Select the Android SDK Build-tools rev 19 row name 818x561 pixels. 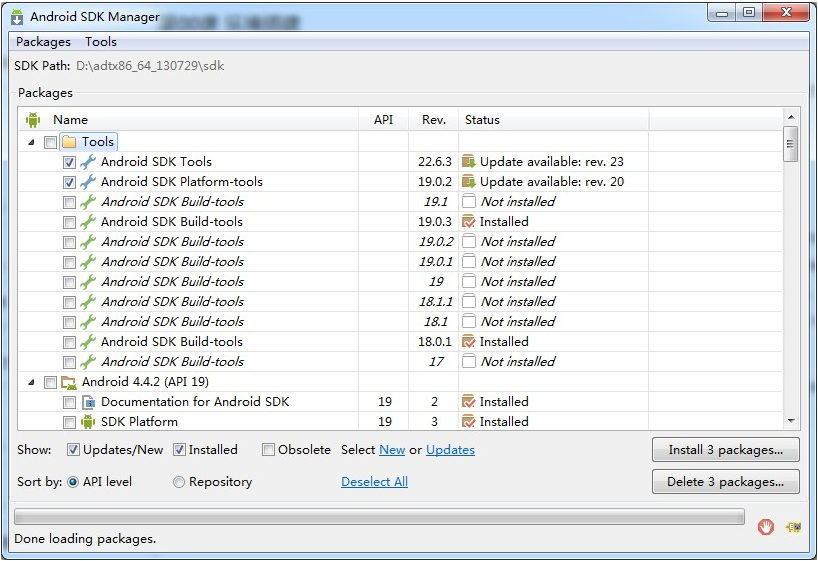click(173, 282)
